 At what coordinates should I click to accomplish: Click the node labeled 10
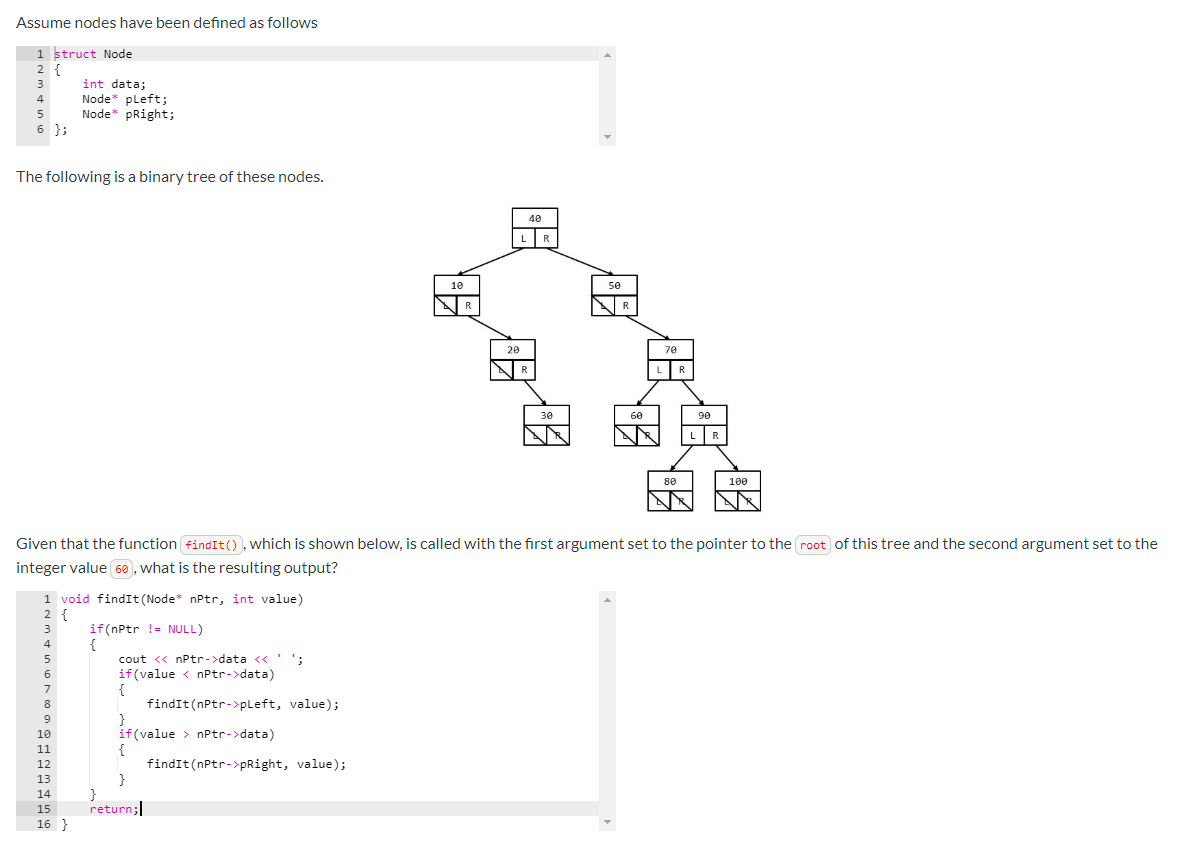[x=458, y=285]
